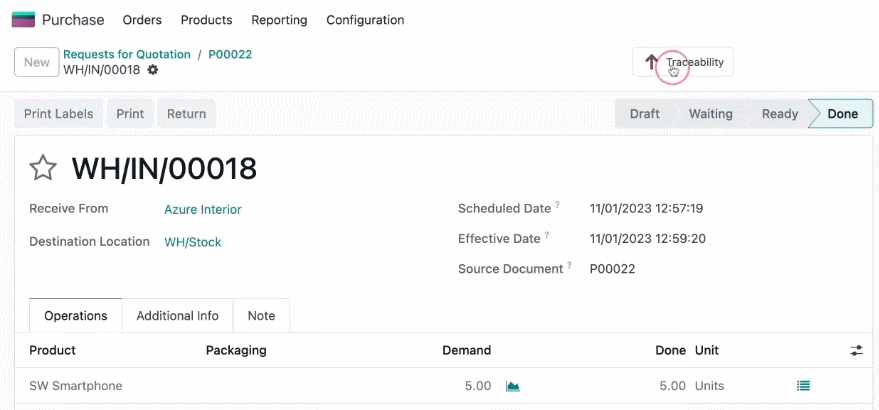This screenshot has height=410, width=879.
Task: Select the Ready status stage
Action: tap(779, 114)
